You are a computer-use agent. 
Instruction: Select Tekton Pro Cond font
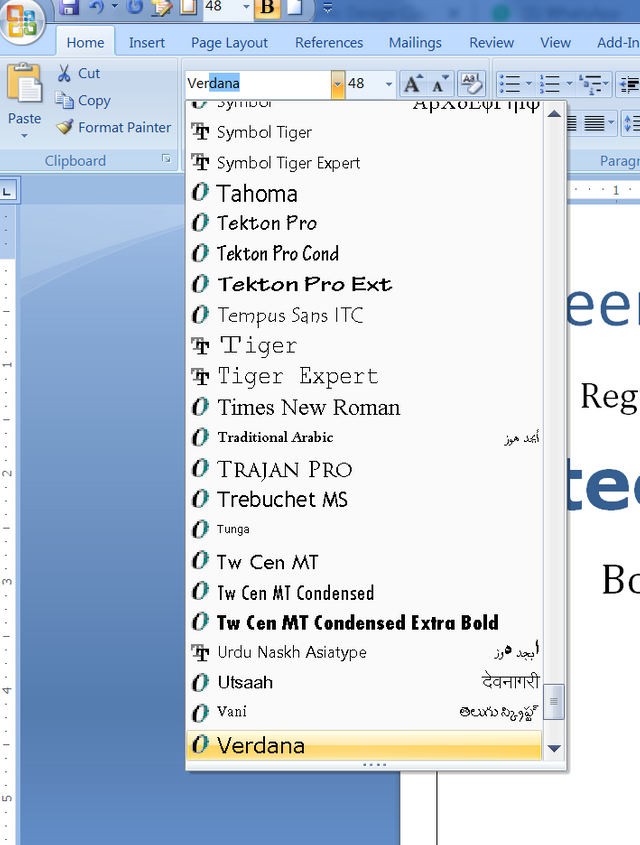coord(364,253)
